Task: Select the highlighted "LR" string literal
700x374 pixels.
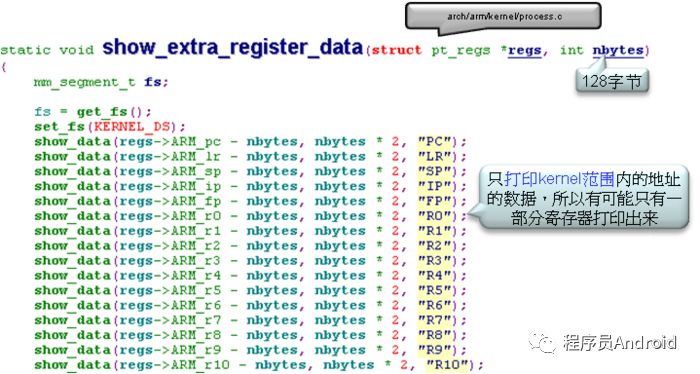Action: tap(435, 157)
